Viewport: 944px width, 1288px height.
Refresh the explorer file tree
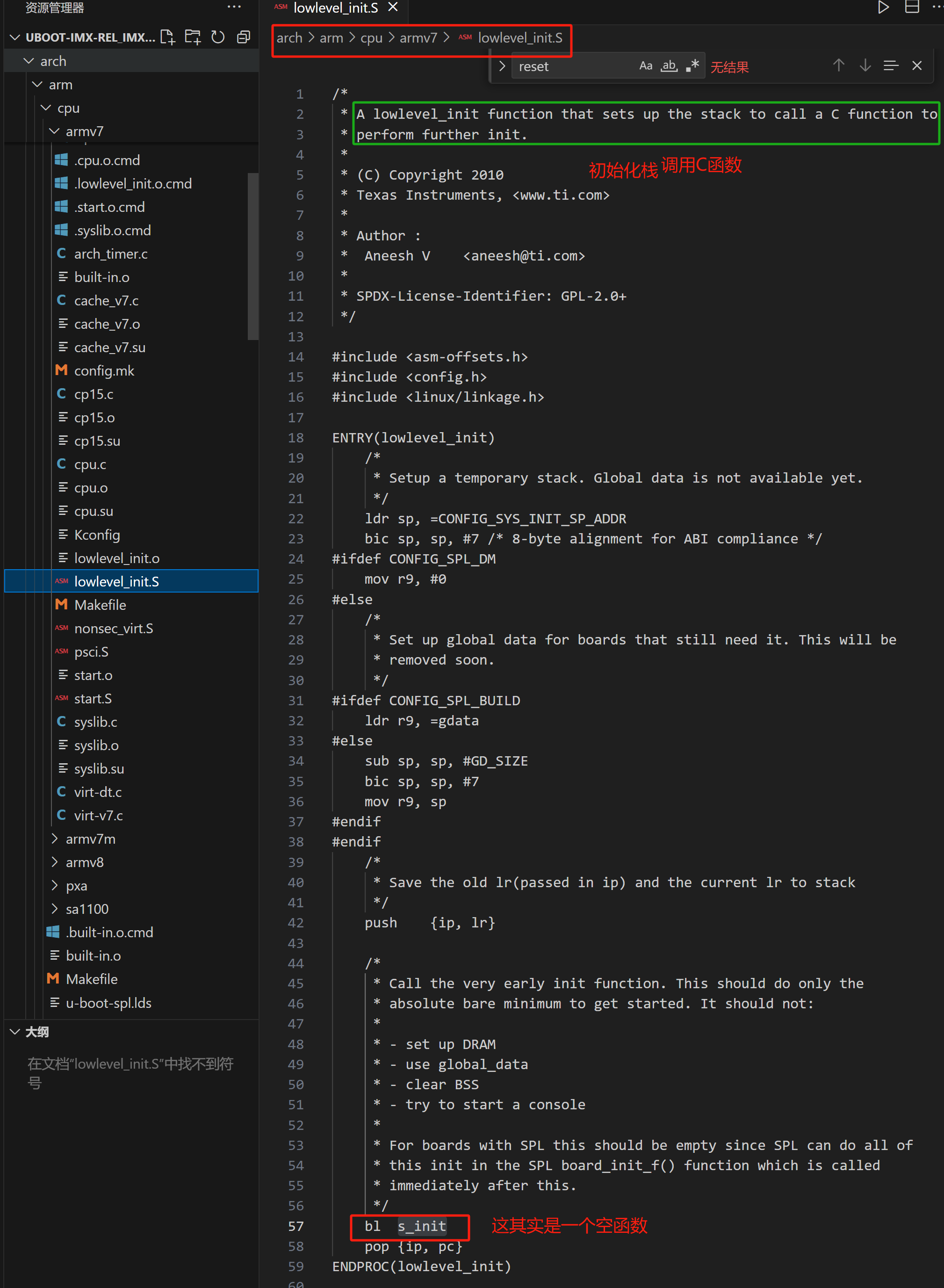click(x=218, y=37)
